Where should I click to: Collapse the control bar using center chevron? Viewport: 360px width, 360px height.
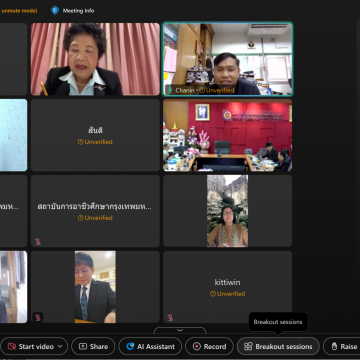[180, 330]
